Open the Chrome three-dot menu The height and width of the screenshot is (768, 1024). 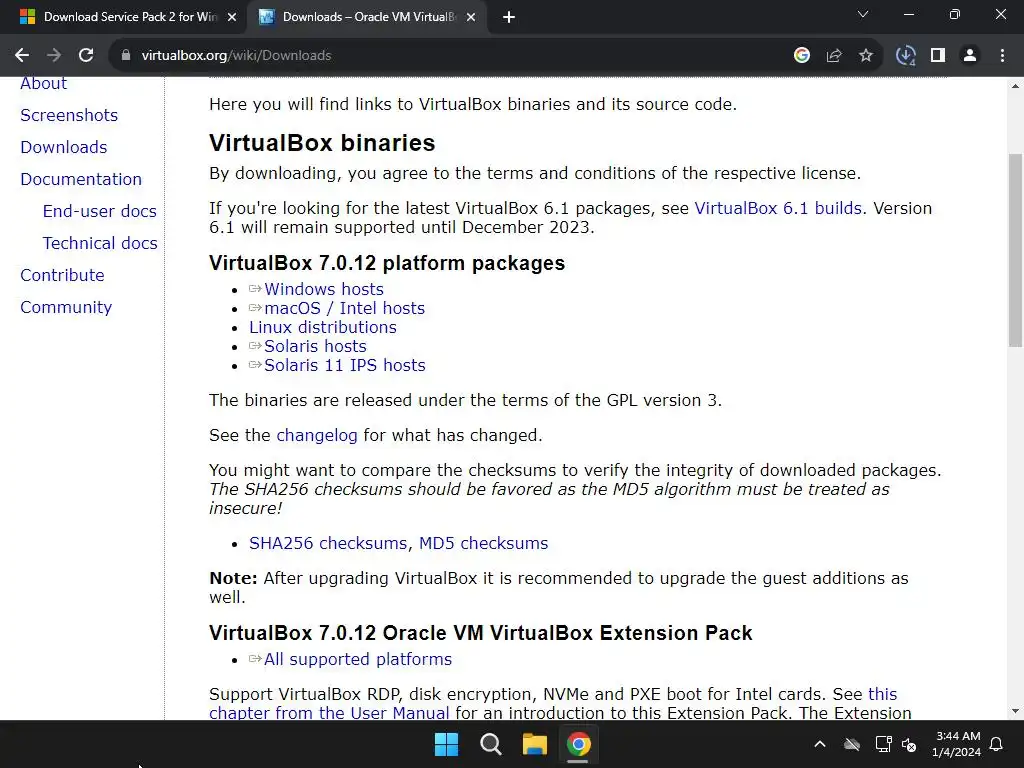tap(1002, 56)
